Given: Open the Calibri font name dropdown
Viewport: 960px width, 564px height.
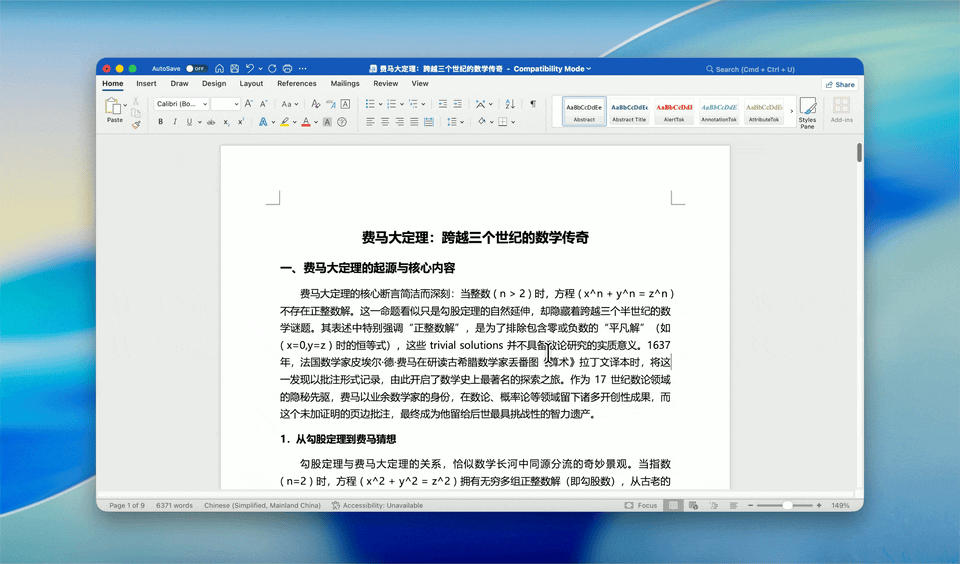Looking at the screenshot, I should point(181,104).
